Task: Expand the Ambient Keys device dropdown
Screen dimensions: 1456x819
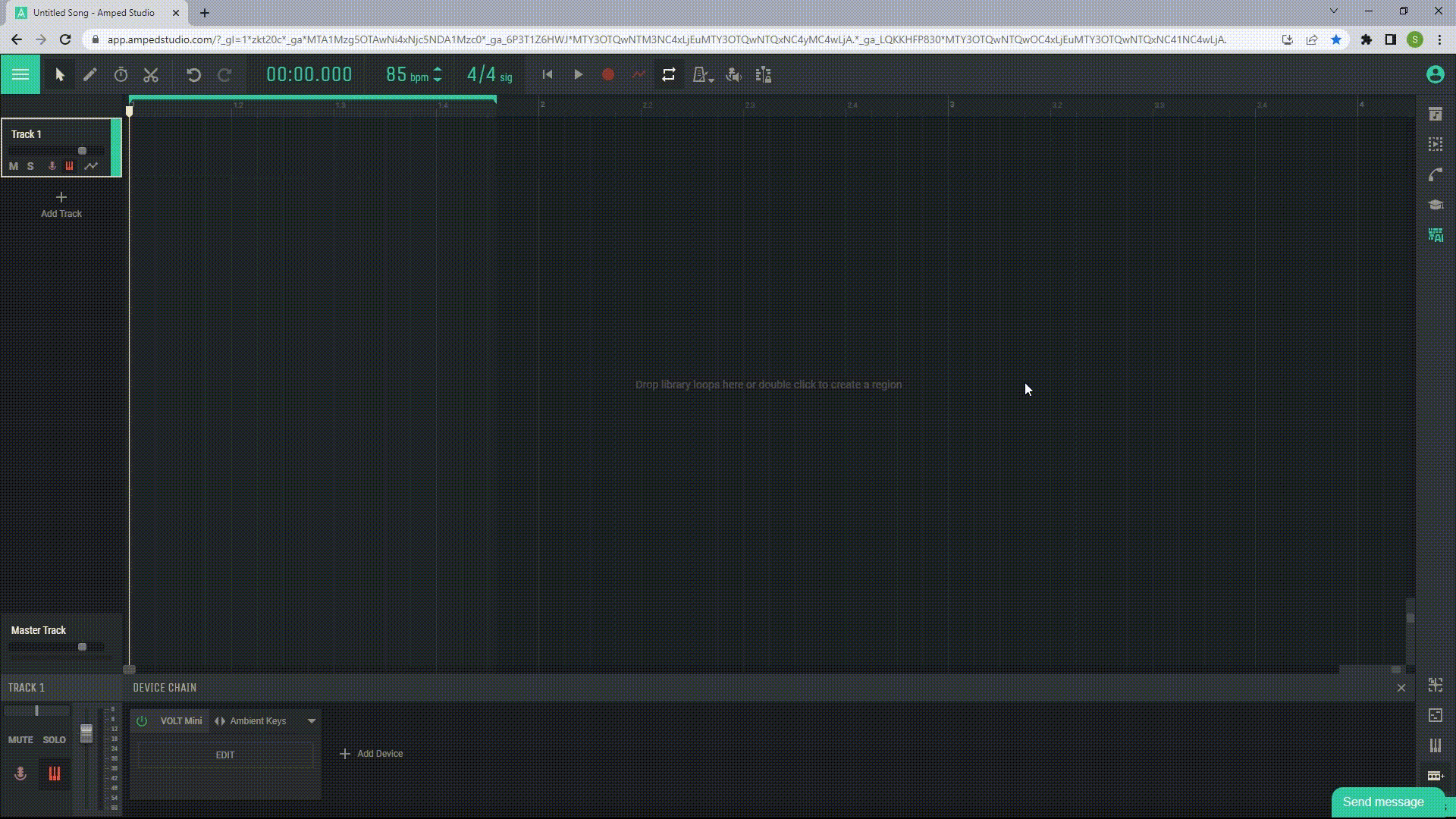Action: [x=312, y=720]
